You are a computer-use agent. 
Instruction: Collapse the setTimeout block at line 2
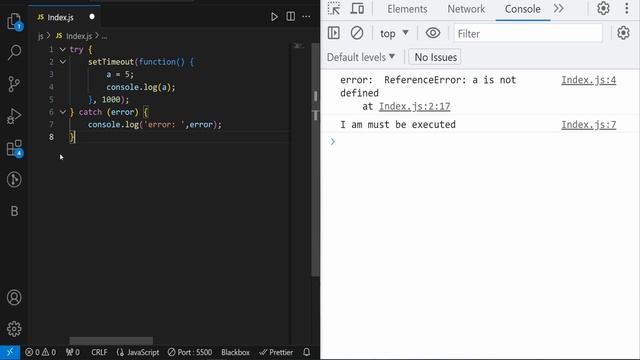(x=62, y=62)
